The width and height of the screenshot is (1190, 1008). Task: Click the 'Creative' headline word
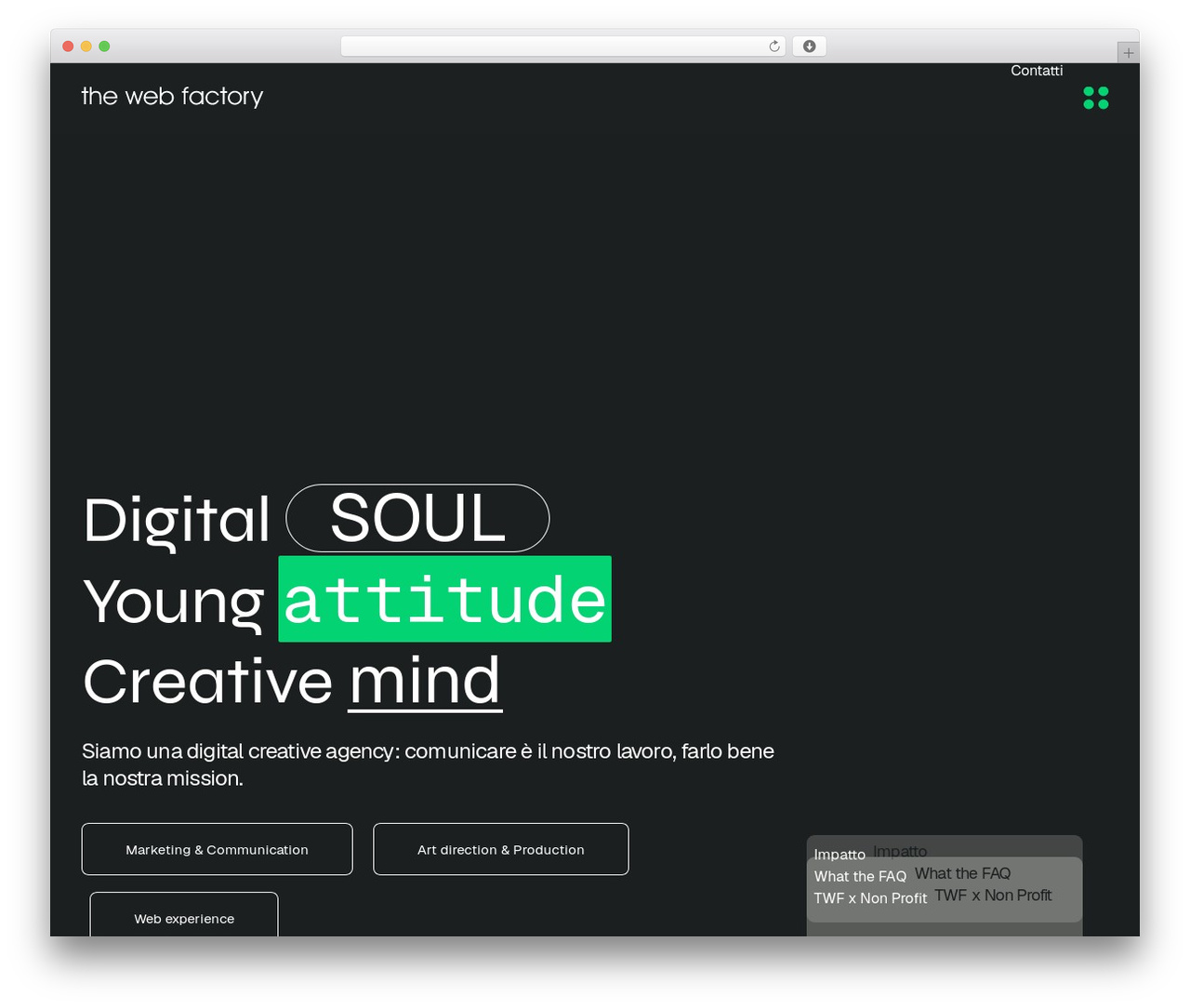pos(207,682)
